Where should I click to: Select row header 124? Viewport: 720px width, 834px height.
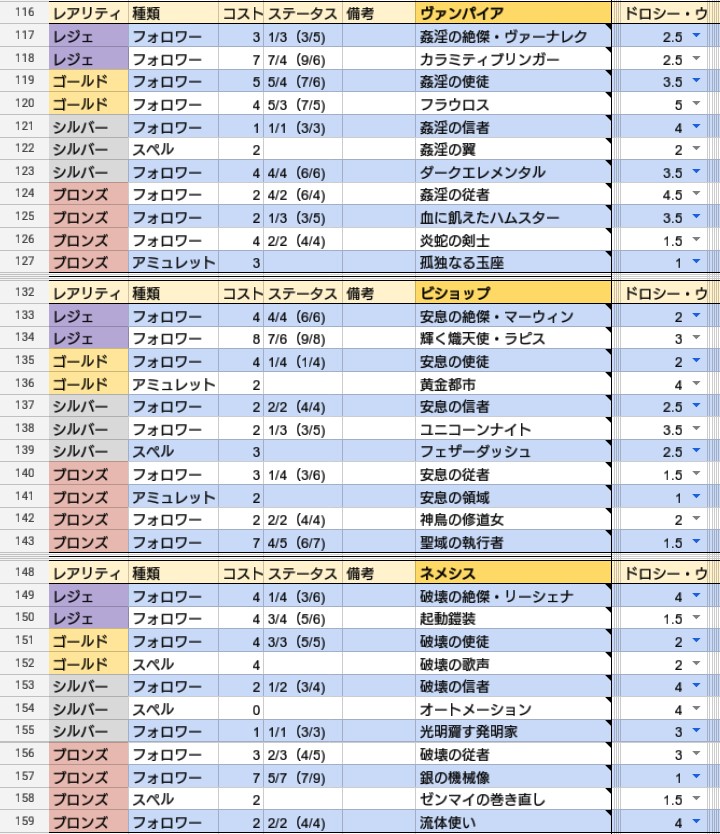point(24,194)
